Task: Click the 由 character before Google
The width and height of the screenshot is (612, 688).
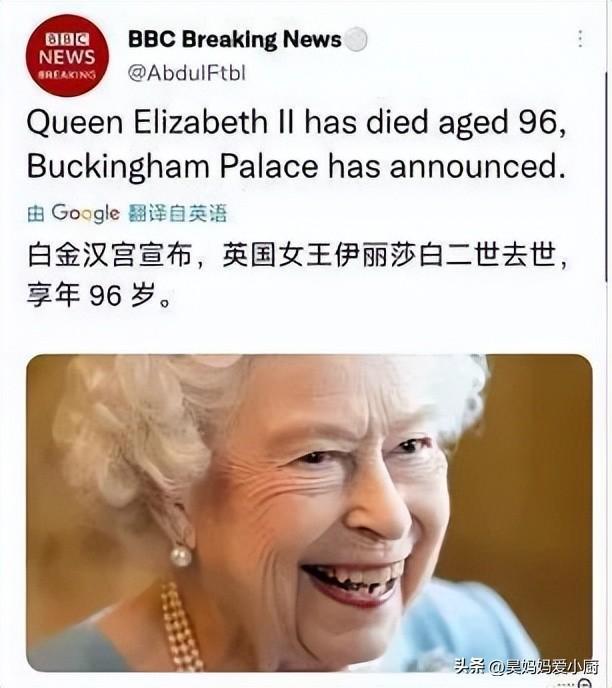Action: pyautogui.click(x=36, y=214)
